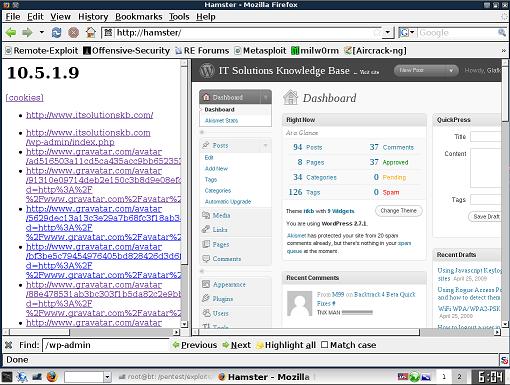Click the Appearance icon in sidebar
Screen dimensions: 510x385
tap(206, 284)
